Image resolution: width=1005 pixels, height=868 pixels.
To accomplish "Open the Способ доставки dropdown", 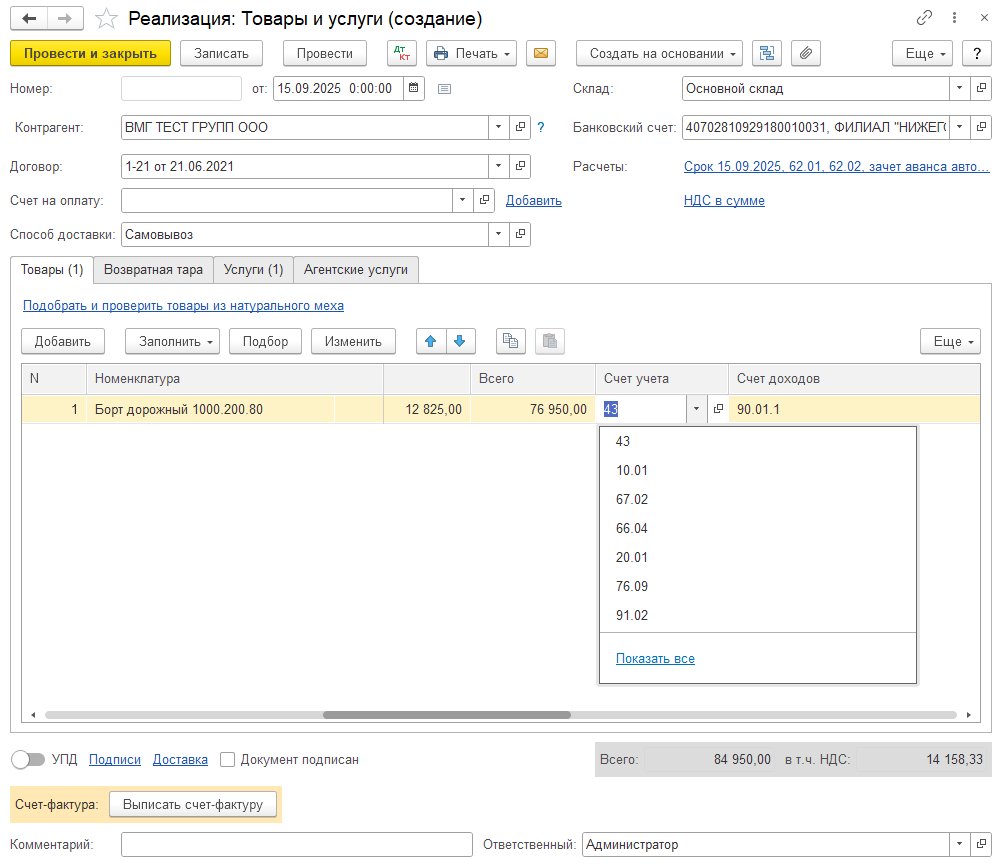I will click(x=499, y=235).
